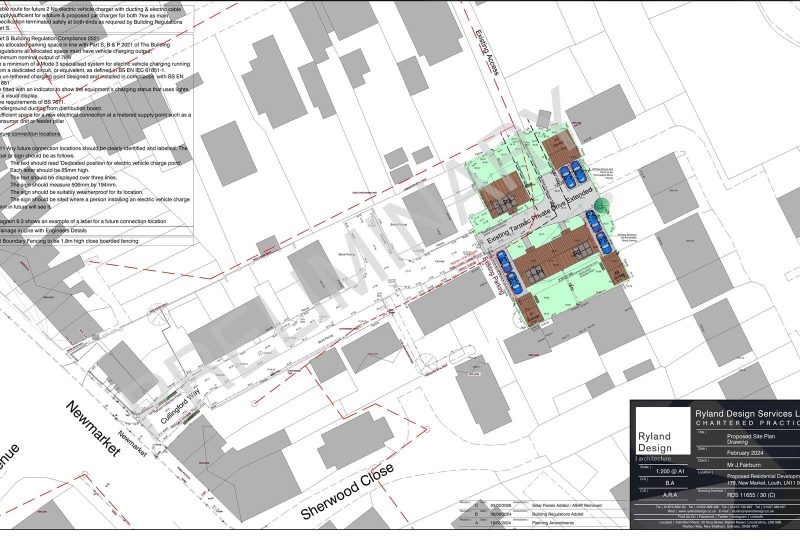The width and height of the screenshot is (800, 540).
Task: Click the 'Mr J.Fairburn' client name
Action: (x=744, y=465)
